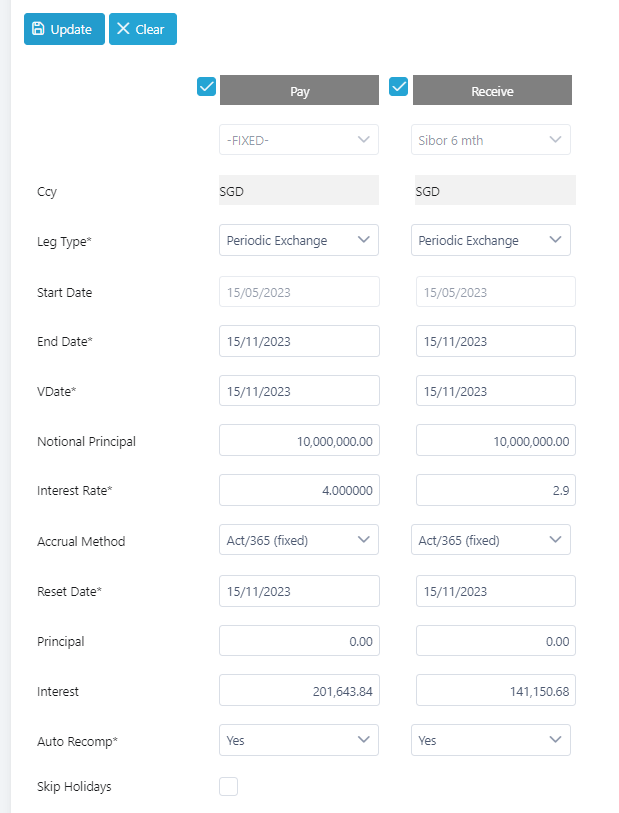Tick the Skip Holidays checkbox

click(x=228, y=786)
